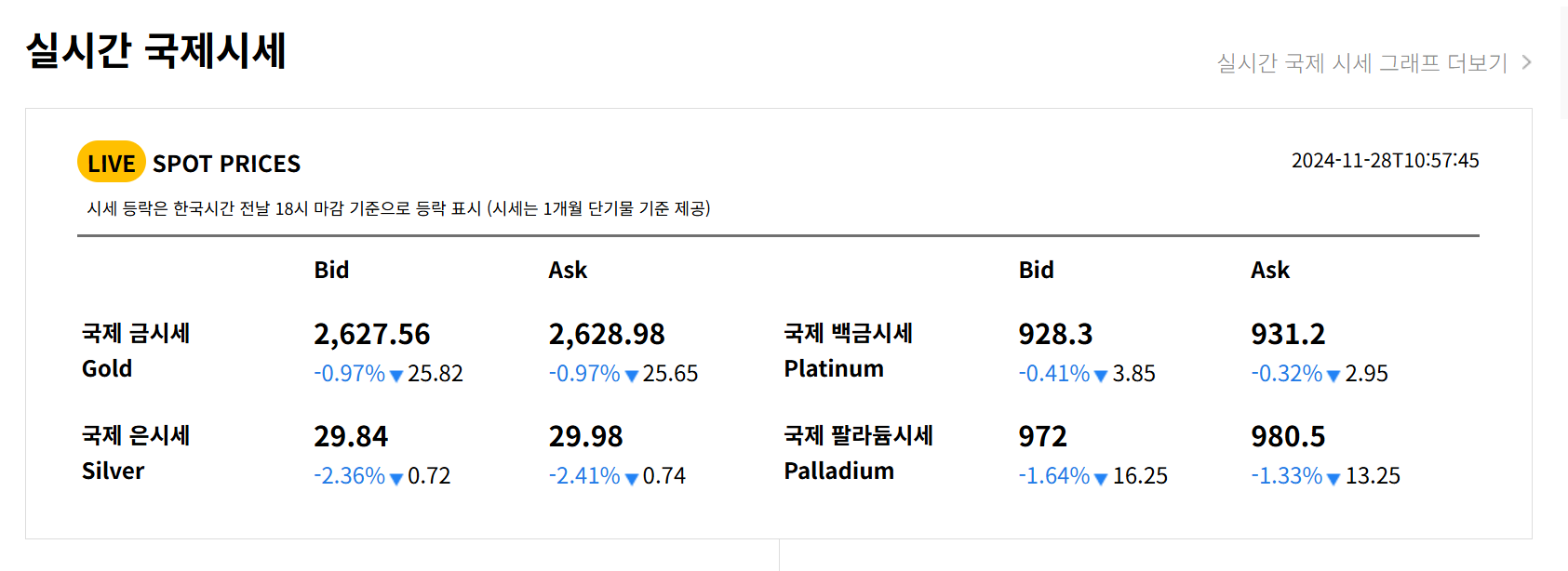Viewport: 1568px width, 571px height.
Task: Select the 국제 백금시세 Platinum label
Action: (849, 351)
